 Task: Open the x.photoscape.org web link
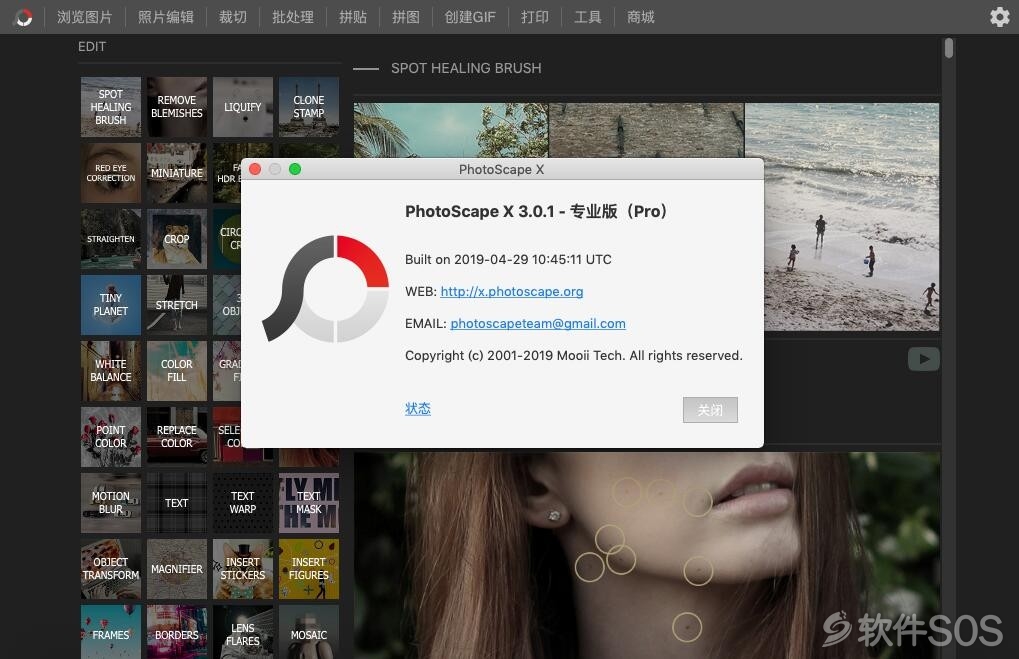pos(511,291)
